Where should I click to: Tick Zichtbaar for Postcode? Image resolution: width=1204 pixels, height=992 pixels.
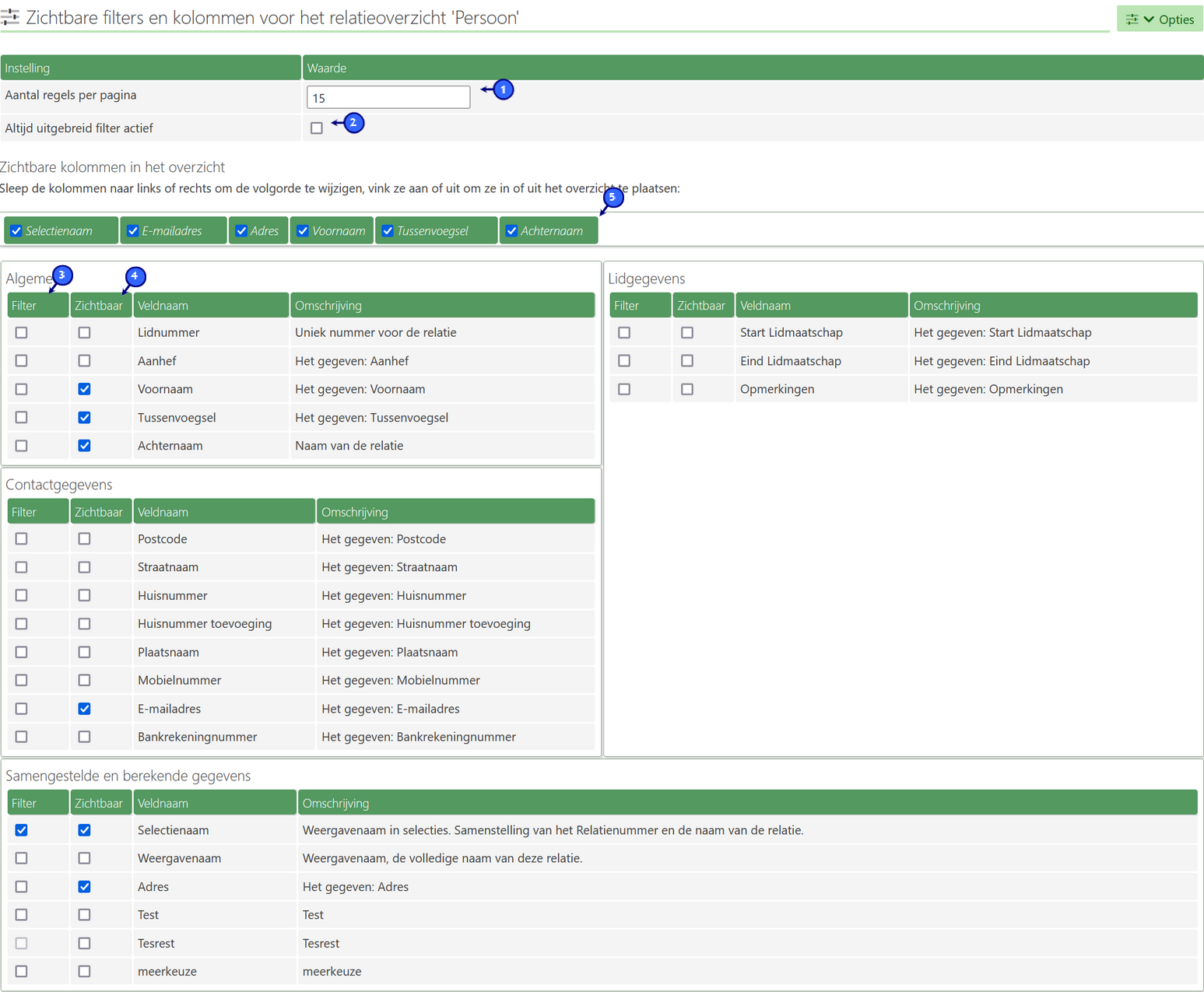pos(84,538)
